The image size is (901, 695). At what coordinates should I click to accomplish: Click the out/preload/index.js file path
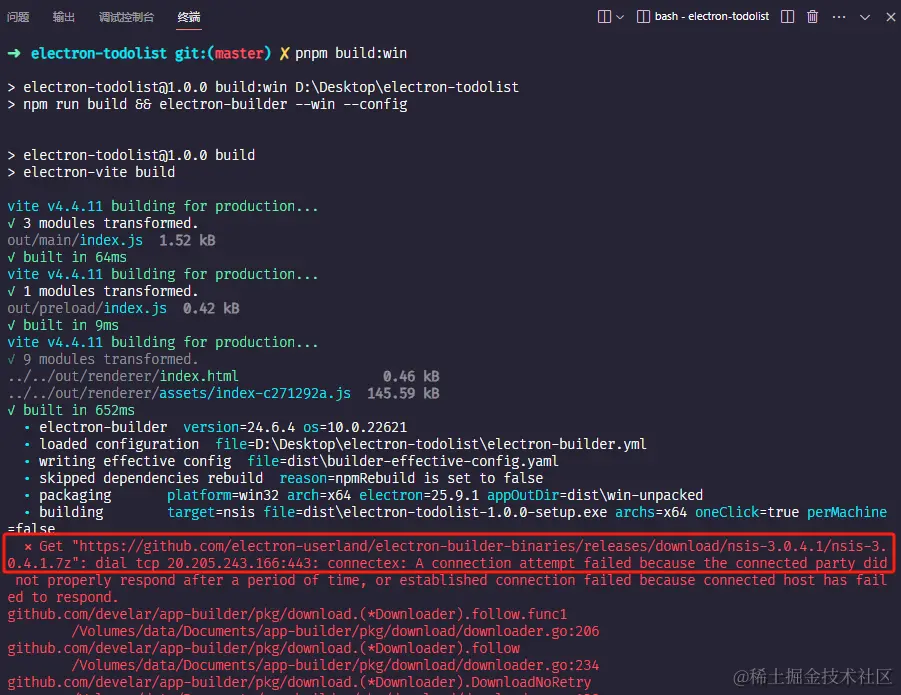[87, 308]
